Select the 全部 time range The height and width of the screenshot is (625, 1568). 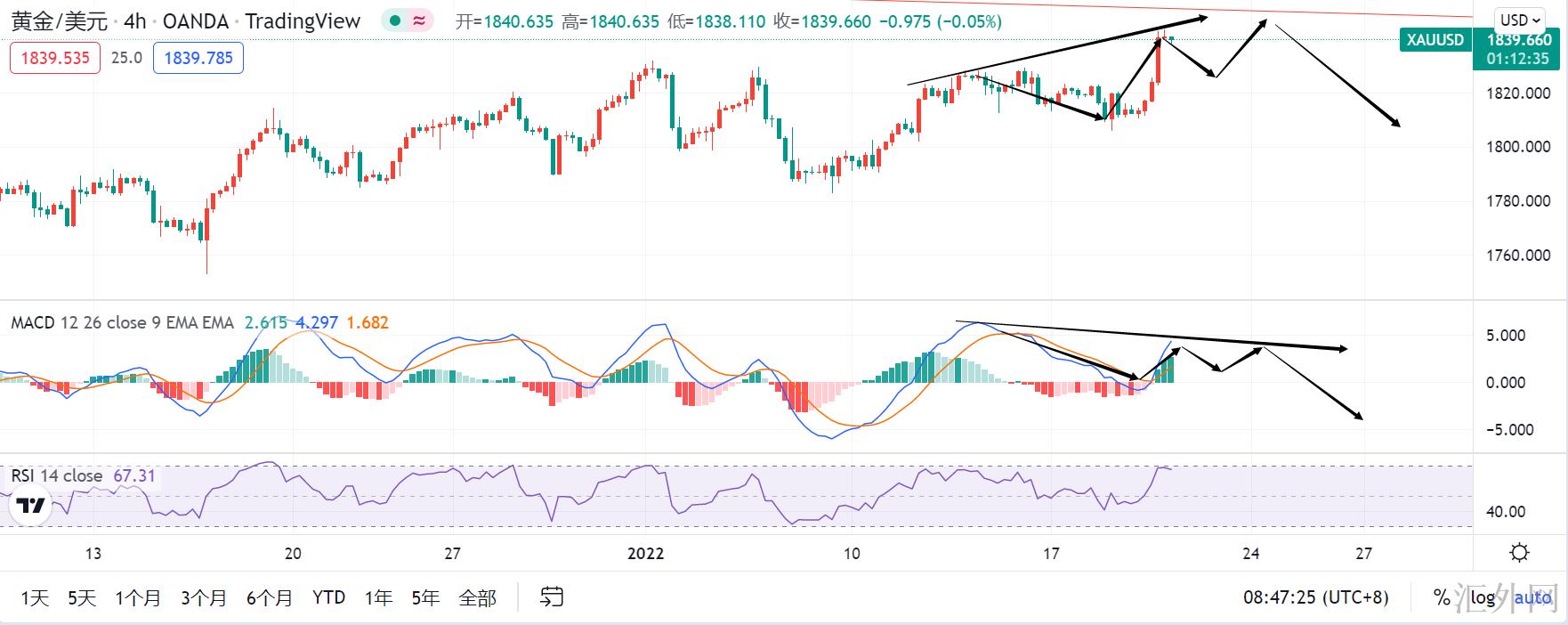click(x=477, y=597)
